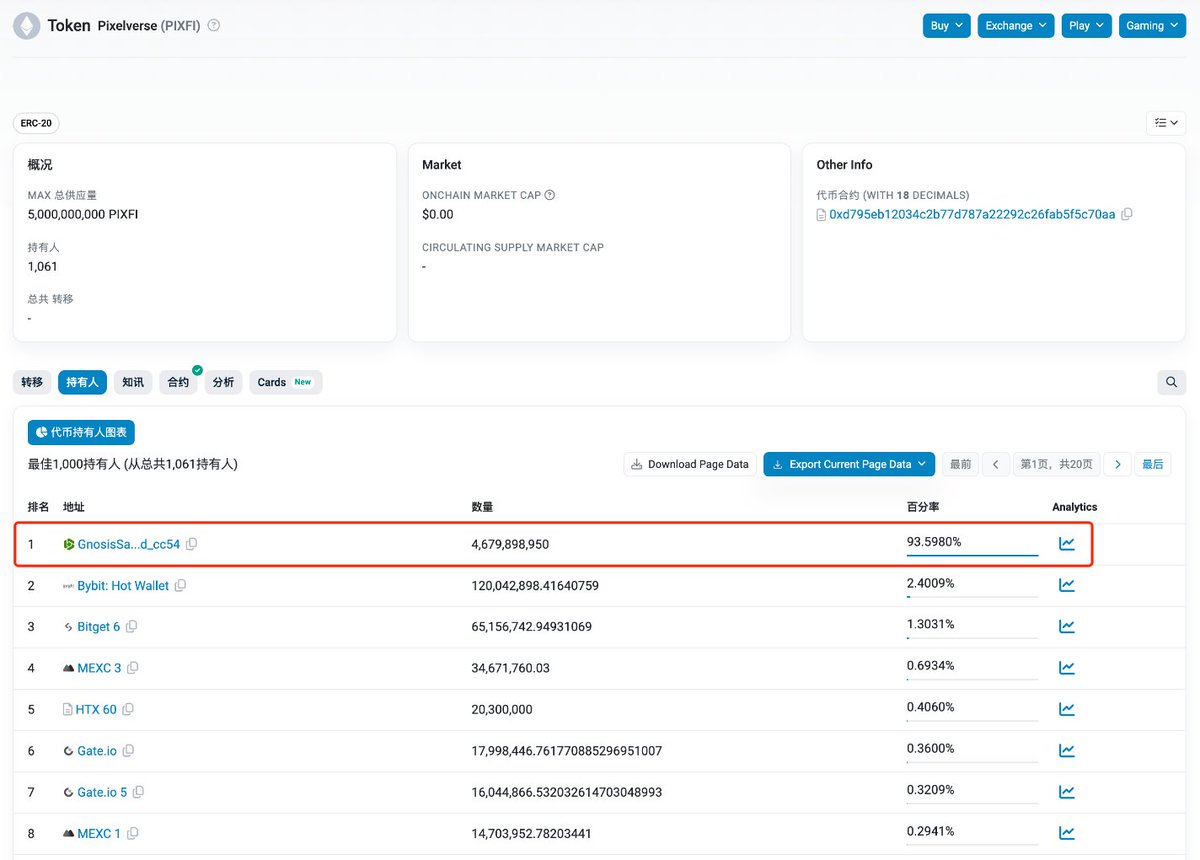Copy the MEXC 3 address
The height and width of the screenshot is (860, 1200).
pos(133,668)
